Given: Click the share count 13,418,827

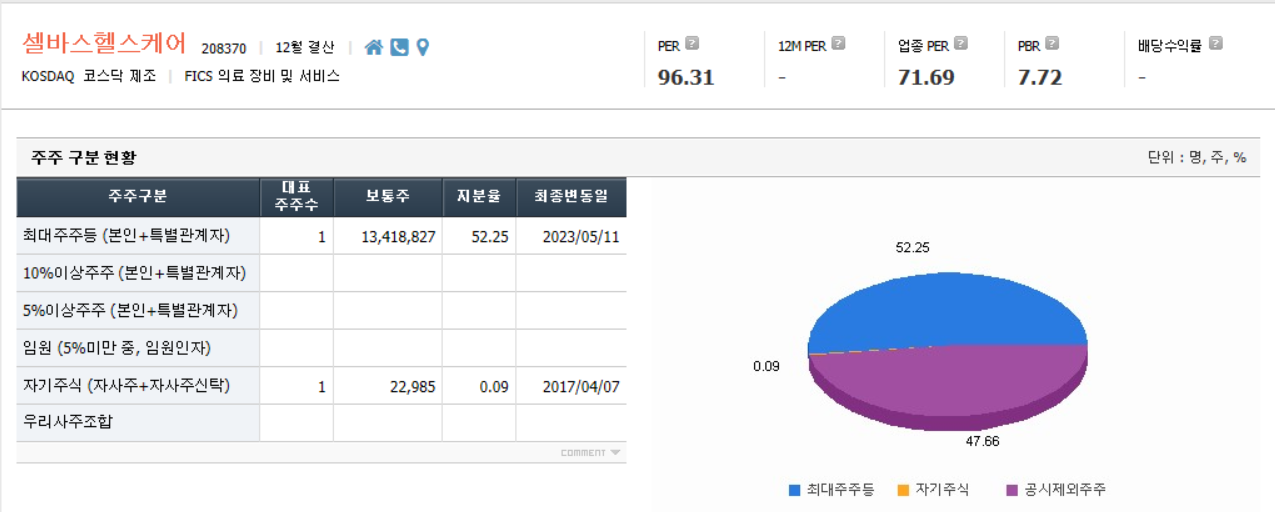Looking at the screenshot, I should (398, 237).
